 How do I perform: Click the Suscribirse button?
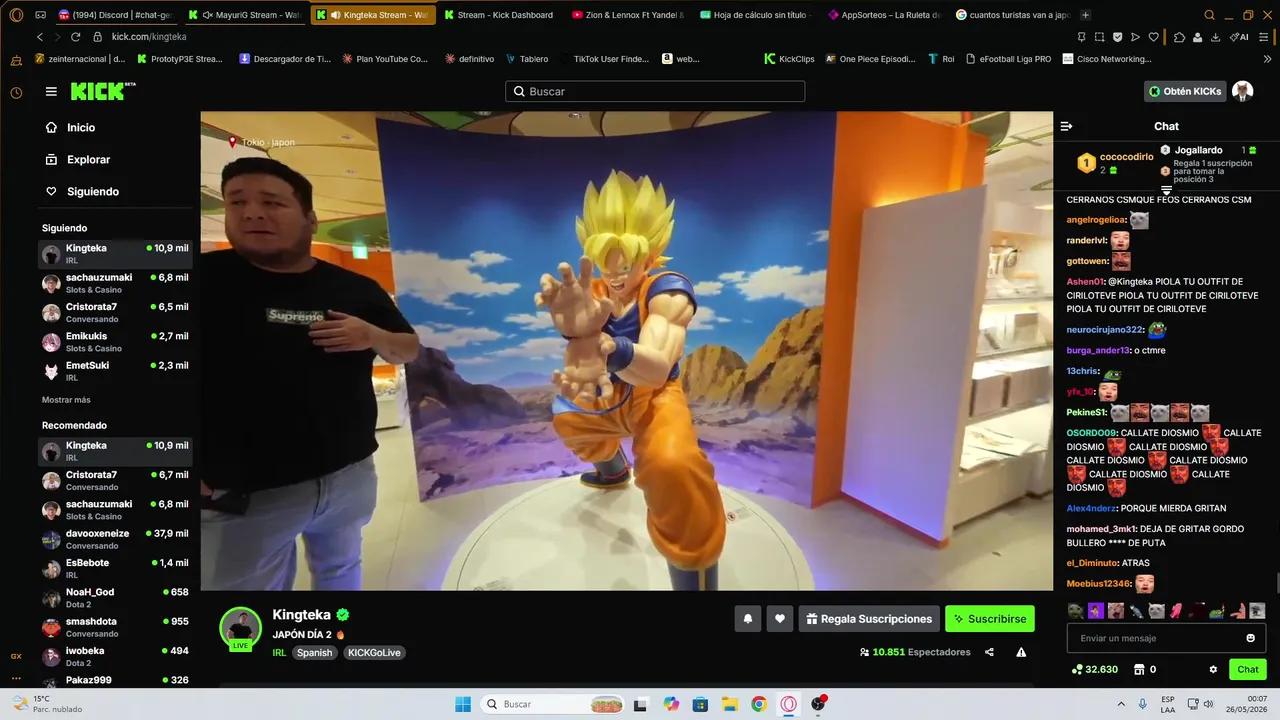click(x=990, y=619)
